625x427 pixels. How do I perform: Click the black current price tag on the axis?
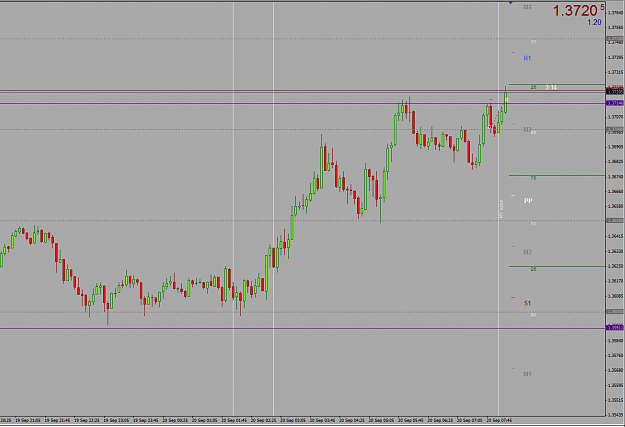[x=615, y=92]
